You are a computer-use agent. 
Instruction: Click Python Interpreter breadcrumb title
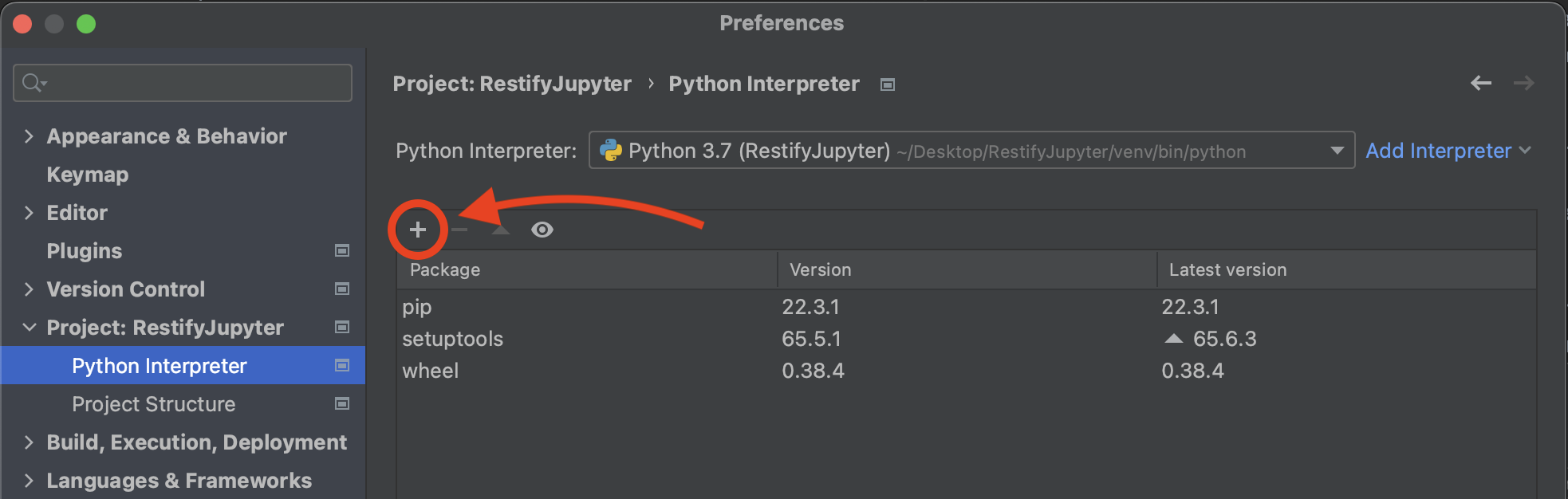coord(763,84)
